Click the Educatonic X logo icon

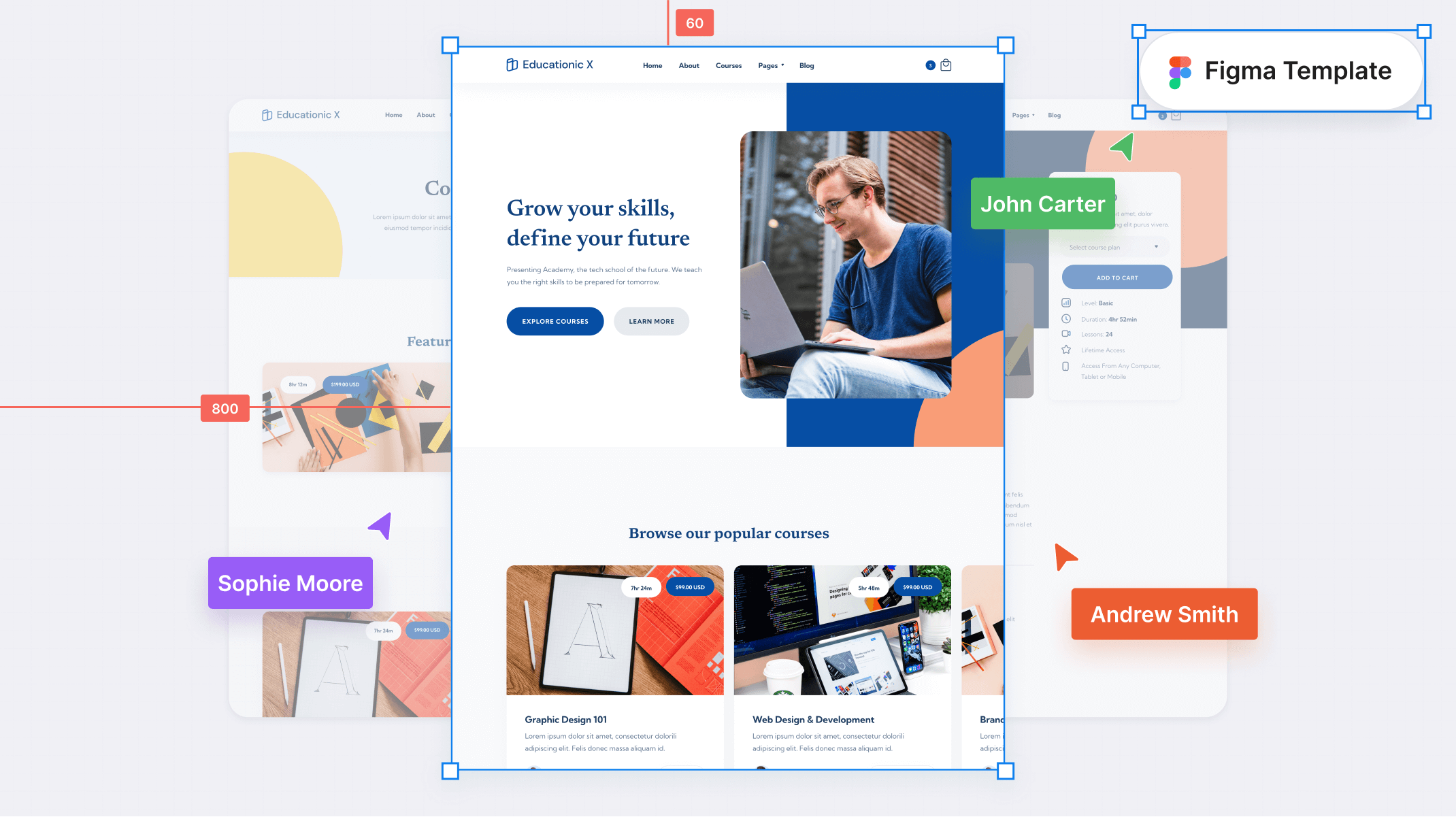point(510,65)
